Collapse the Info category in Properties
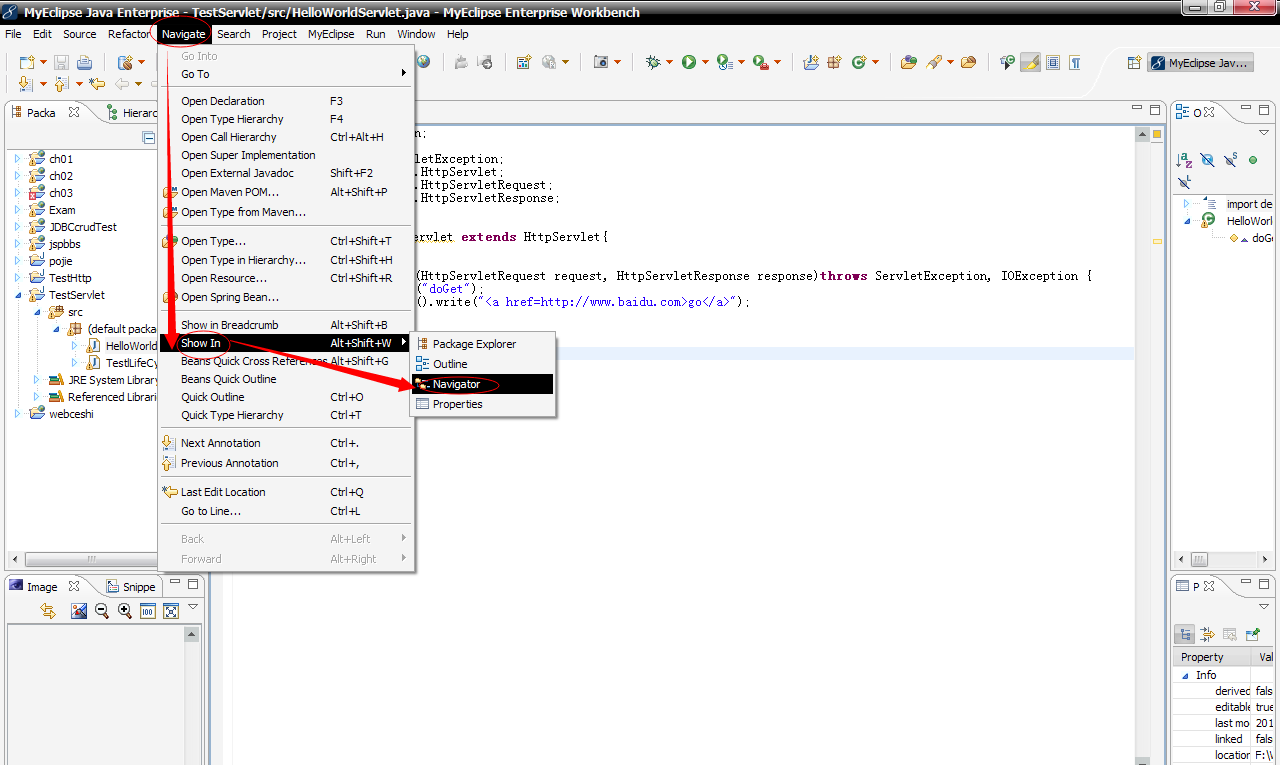 click(1186, 675)
